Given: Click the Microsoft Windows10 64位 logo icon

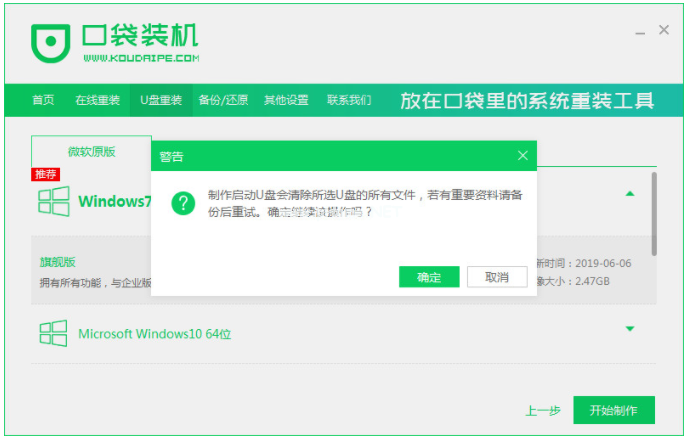Looking at the screenshot, I should 53,333.
